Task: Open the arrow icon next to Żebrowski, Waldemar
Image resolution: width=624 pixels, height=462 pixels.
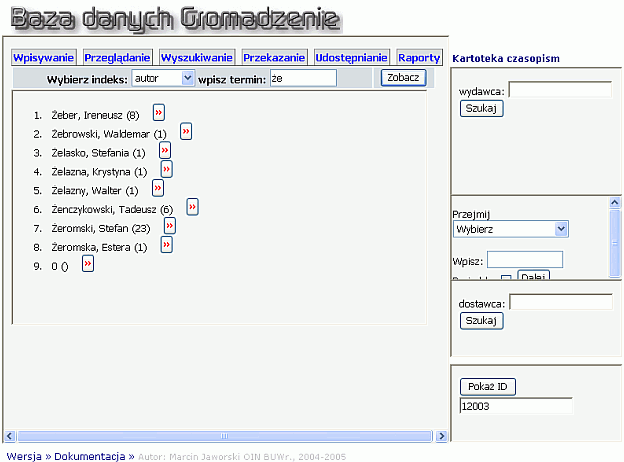Action: (186, 131)
